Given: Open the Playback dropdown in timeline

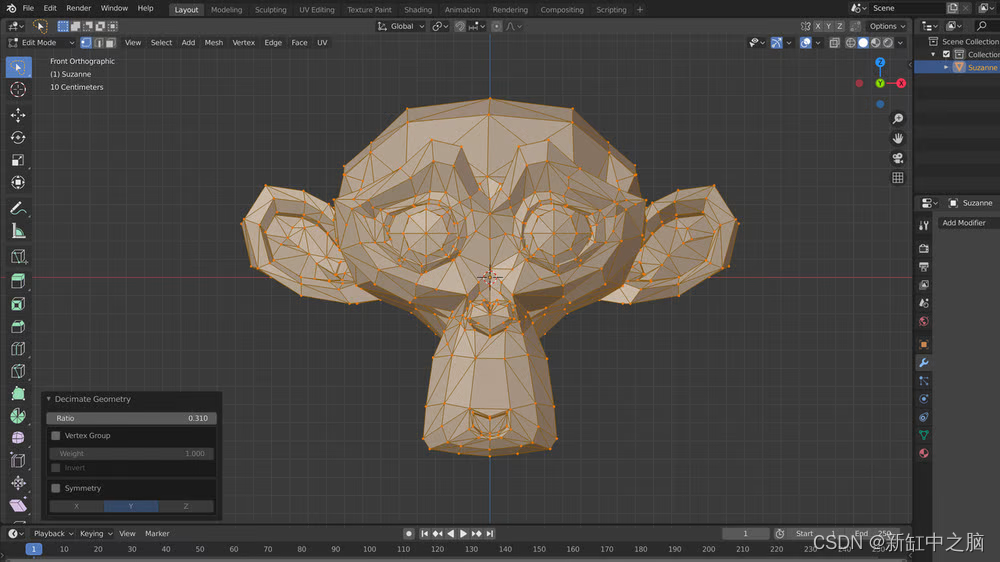Looking at the screenshot, I should (53, 533).
